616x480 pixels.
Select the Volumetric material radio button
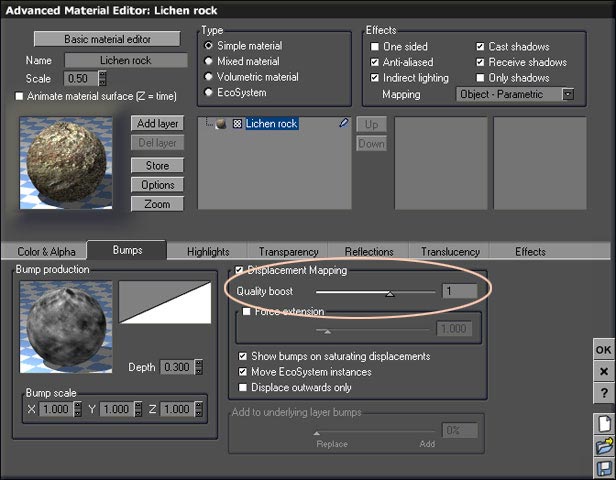(x=208, y=77)
